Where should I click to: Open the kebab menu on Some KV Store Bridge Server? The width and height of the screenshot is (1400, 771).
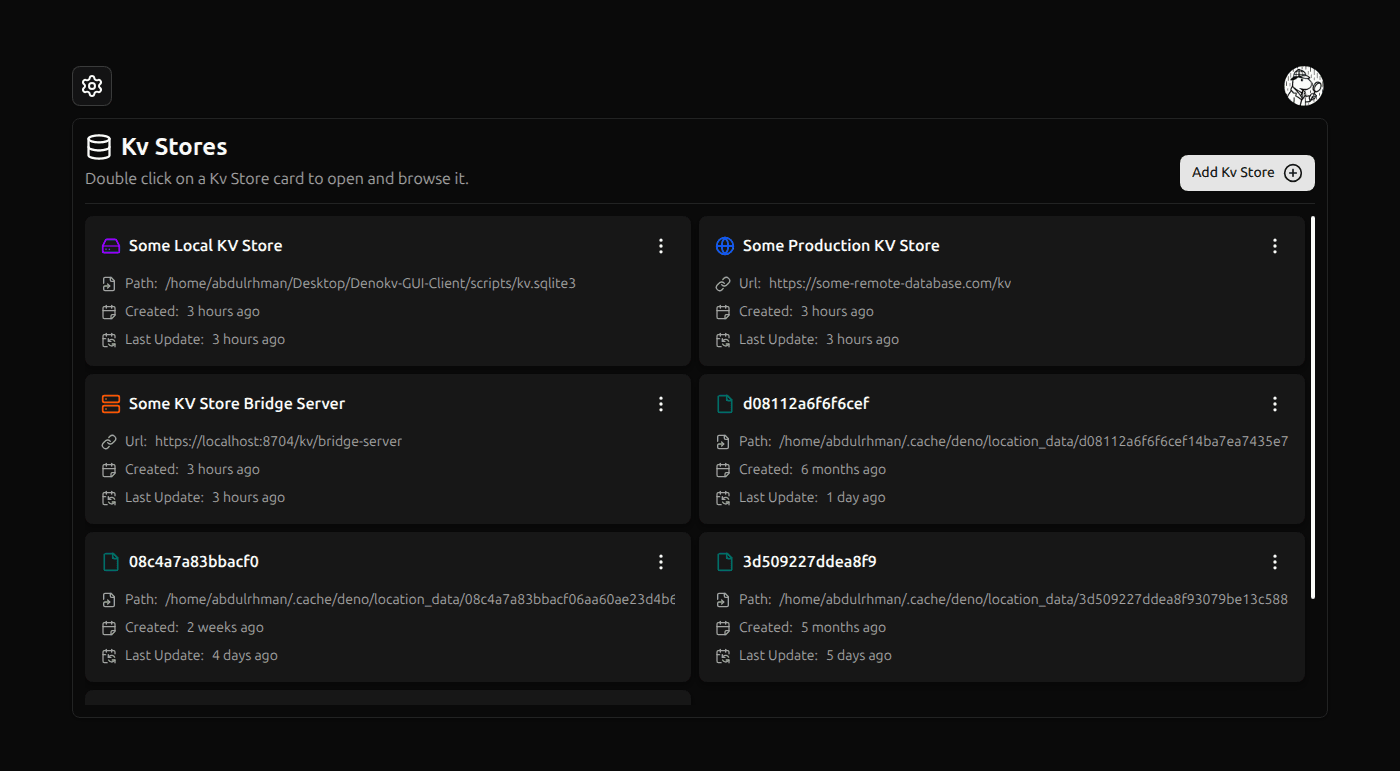pos(661,403)
